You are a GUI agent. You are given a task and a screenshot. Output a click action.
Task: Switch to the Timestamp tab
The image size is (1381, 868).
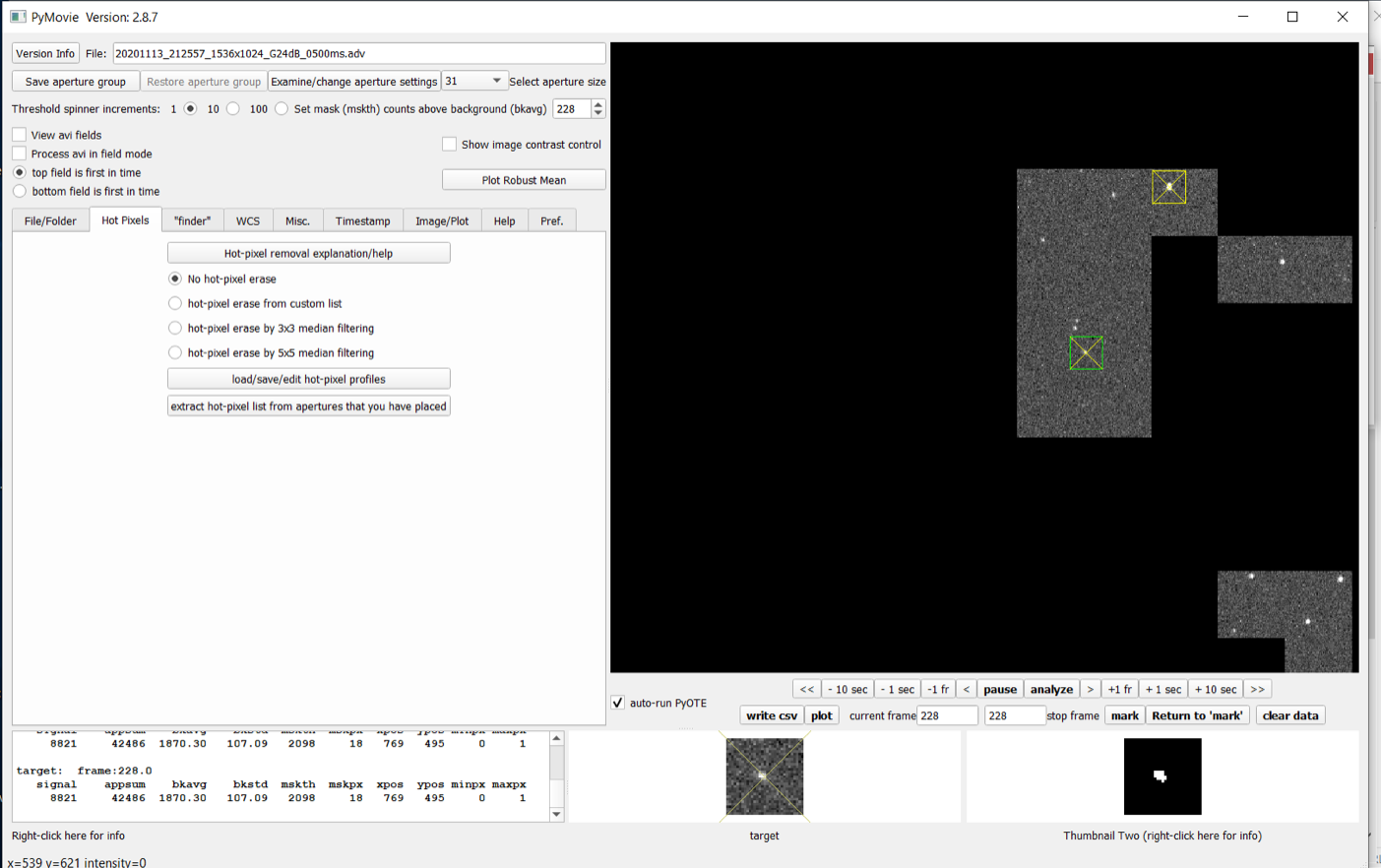362,221
